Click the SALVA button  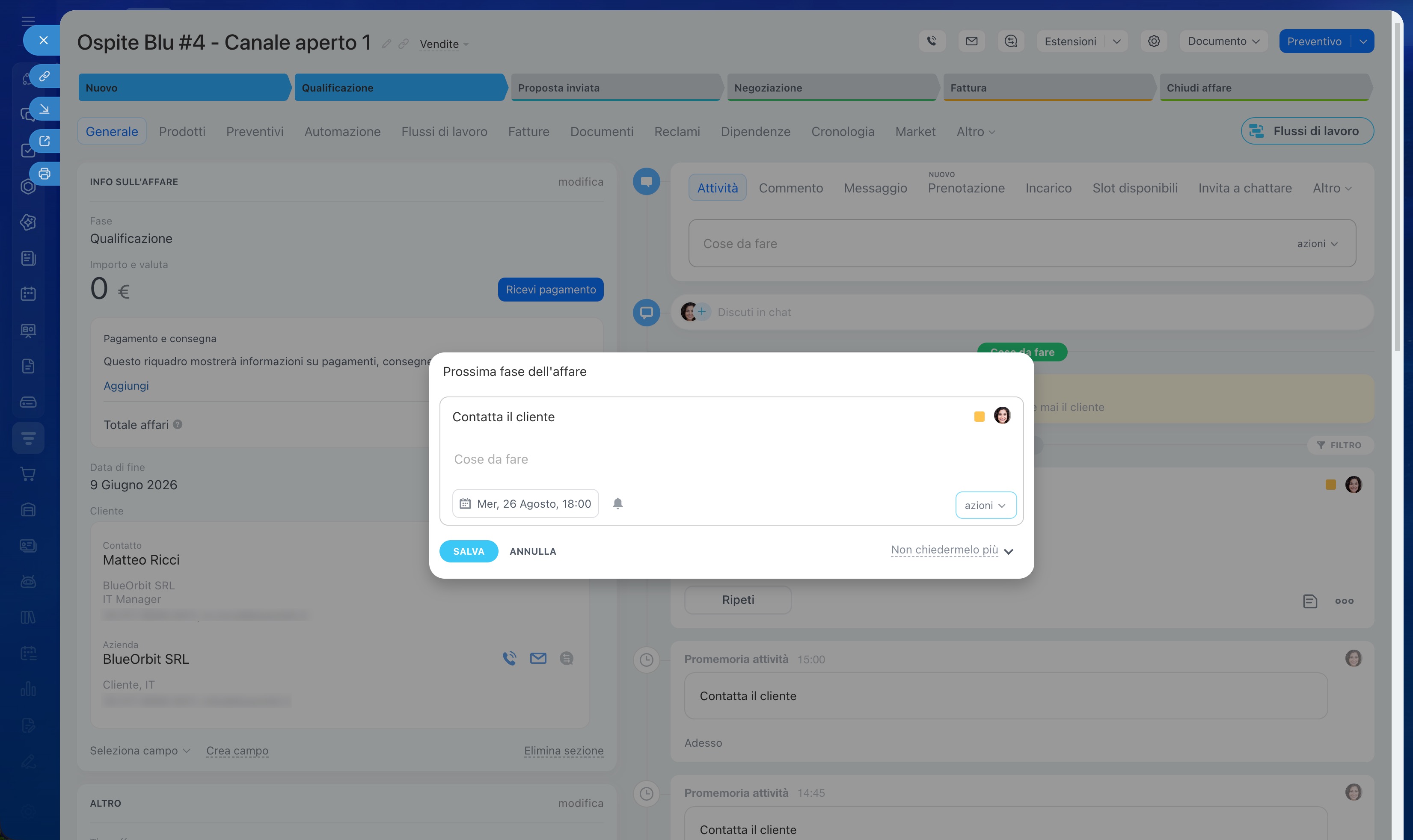pyautogui.click(x=468, y=551)
